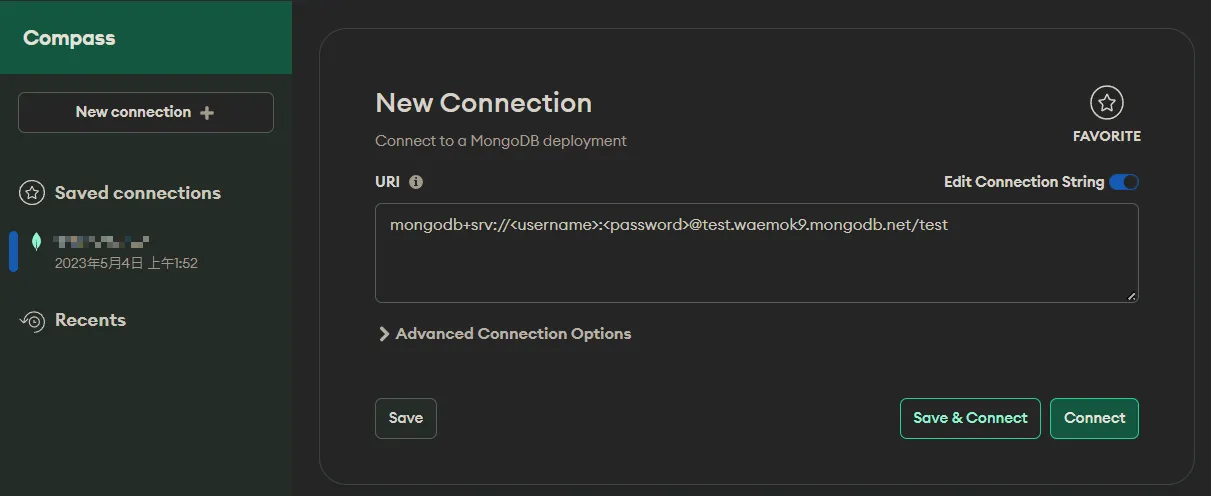Expand Advanced Connection Options

tap(504, 334)
